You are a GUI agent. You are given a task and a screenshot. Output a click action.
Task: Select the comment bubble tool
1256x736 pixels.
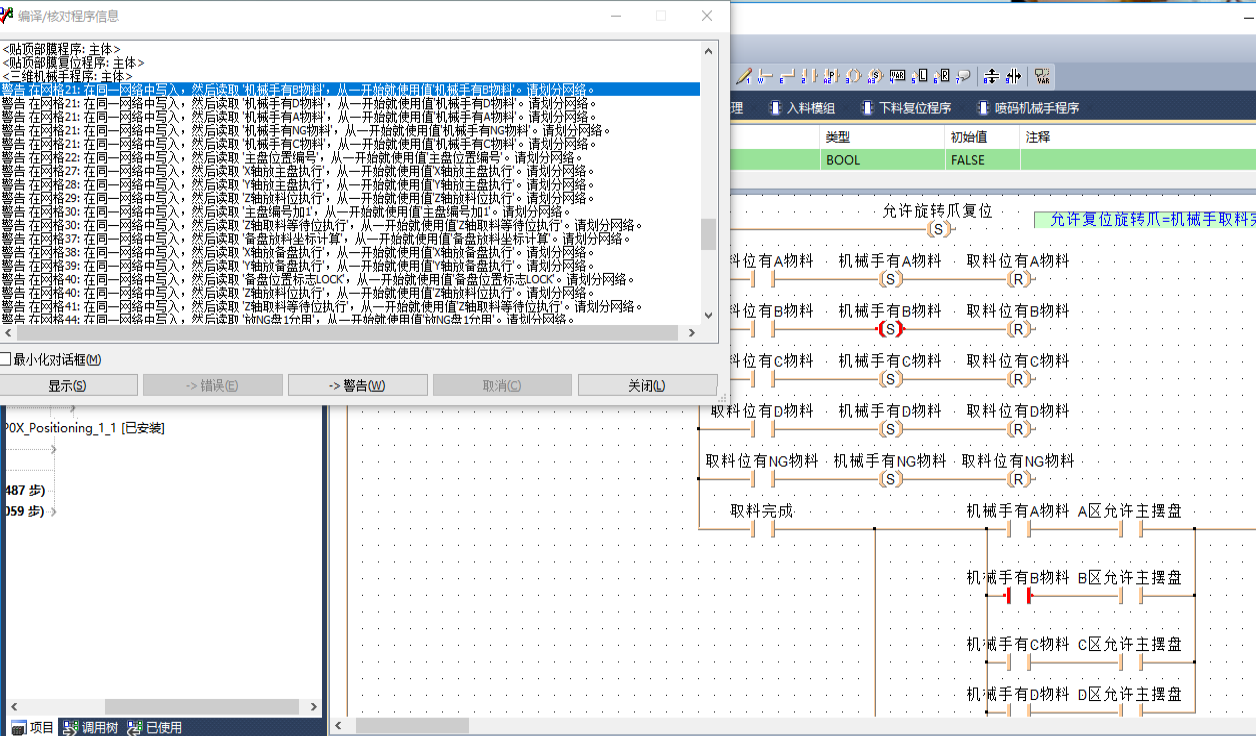click(x=963, y=76)
